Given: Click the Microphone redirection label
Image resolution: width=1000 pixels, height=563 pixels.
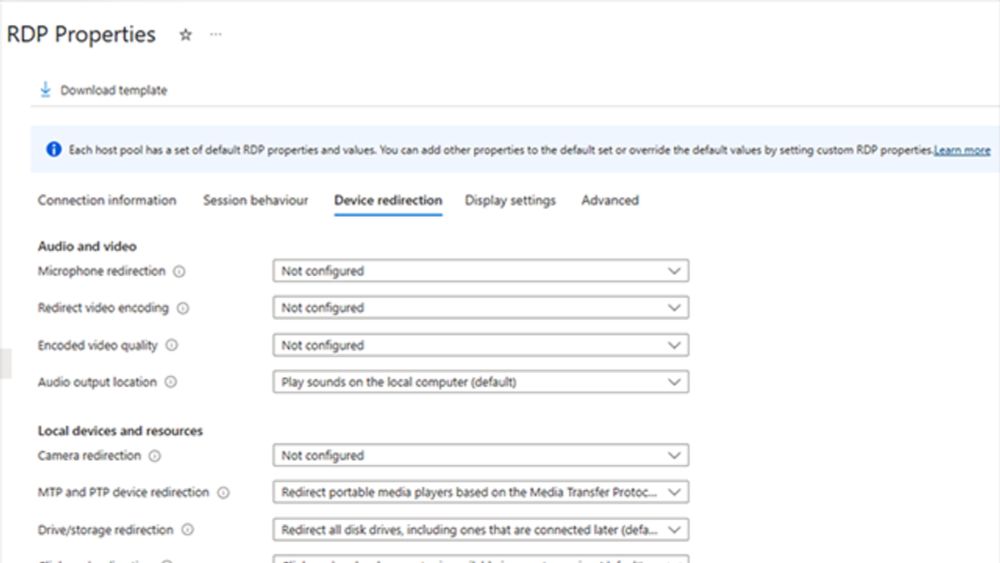Looking at the screenshot, I should (x=101, y=271).
